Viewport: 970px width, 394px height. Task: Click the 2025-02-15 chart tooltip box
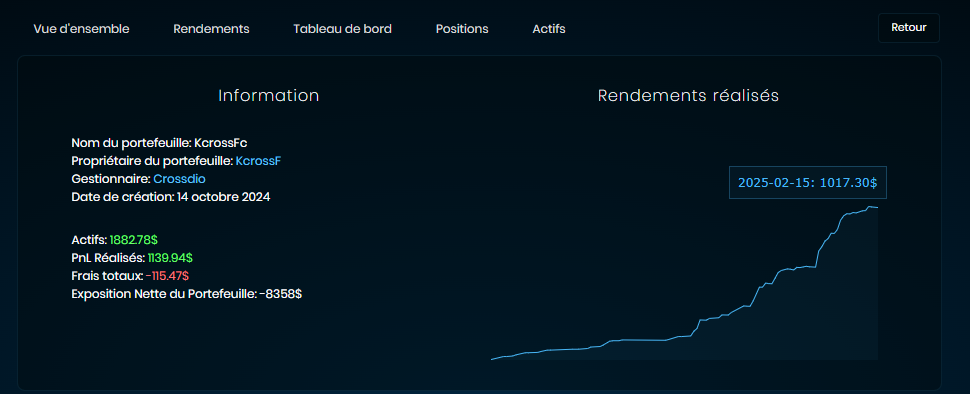coord(807,182)
